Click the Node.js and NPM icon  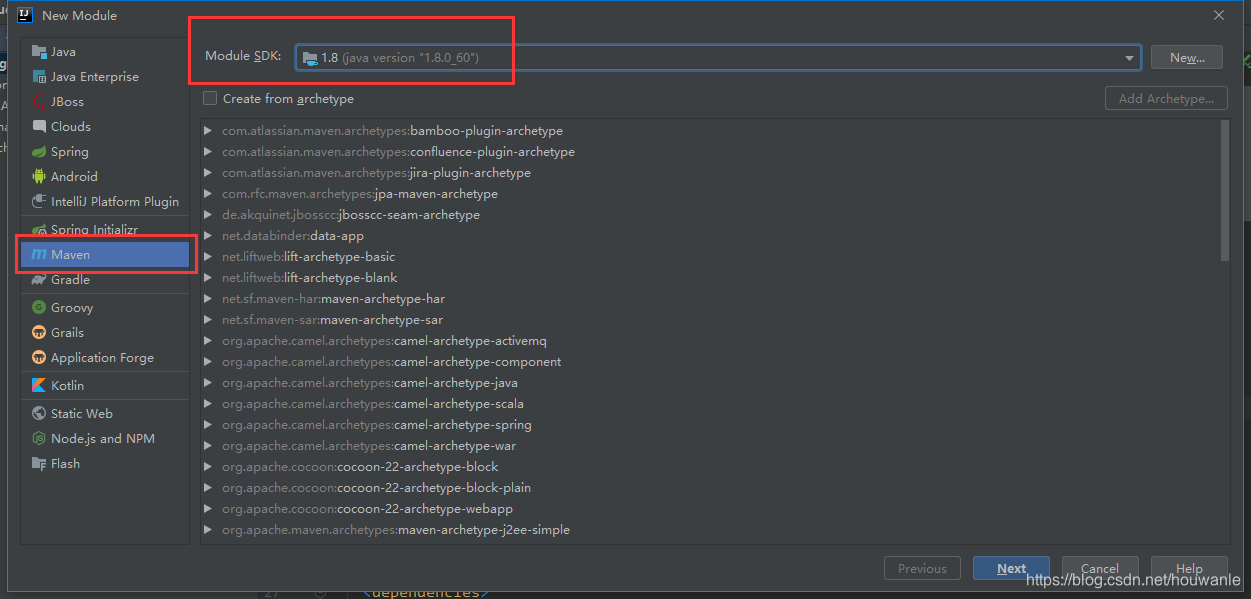click(39, 438)
